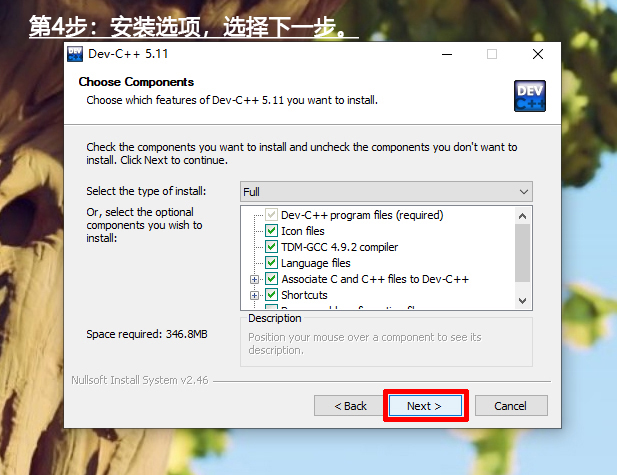Click the component list scroll-up arrow
This screenshot has height=475, width=617.
(x=523, y=216)
